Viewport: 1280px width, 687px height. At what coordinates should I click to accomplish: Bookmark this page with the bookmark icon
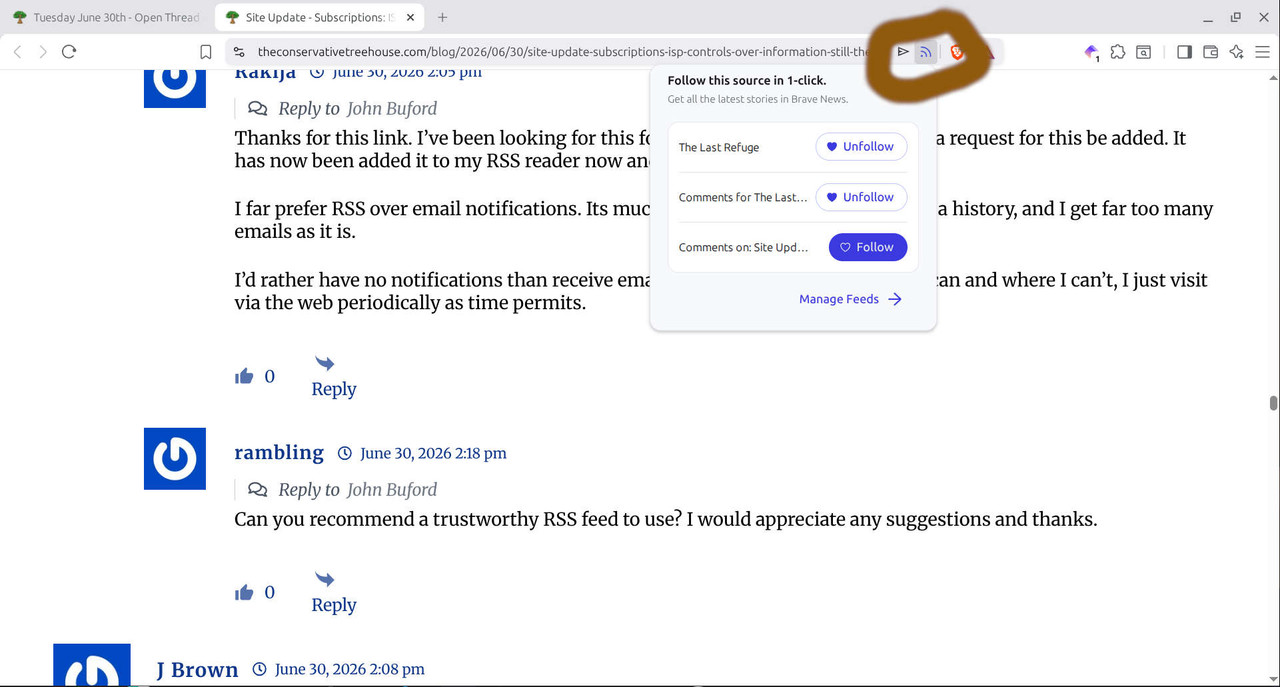pos(205,52)
